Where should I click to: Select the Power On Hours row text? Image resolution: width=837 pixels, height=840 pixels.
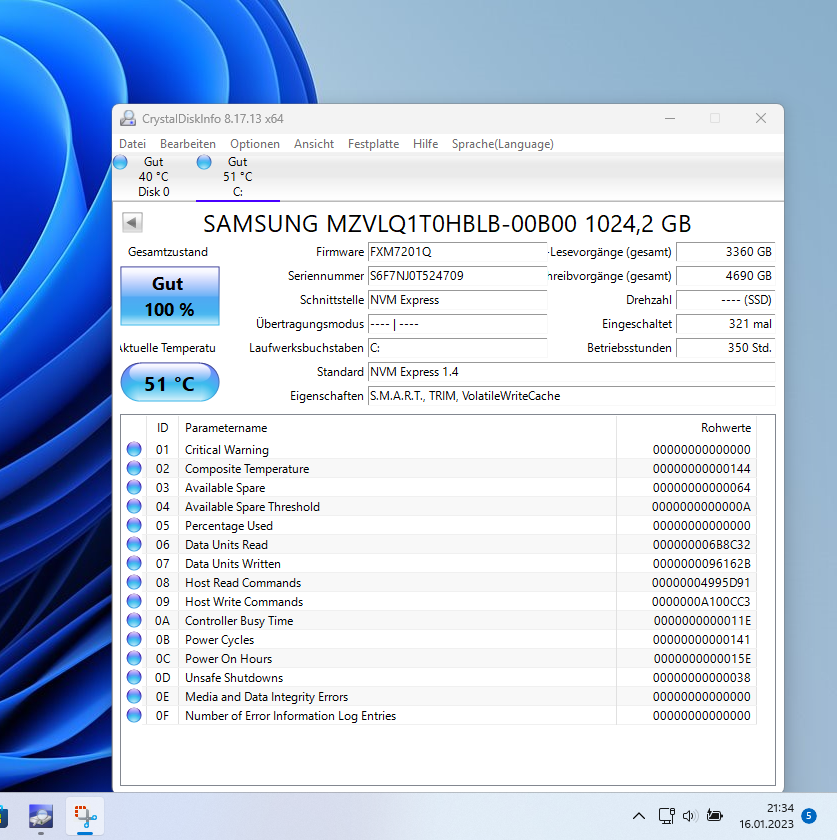click(x=228, y=659)
